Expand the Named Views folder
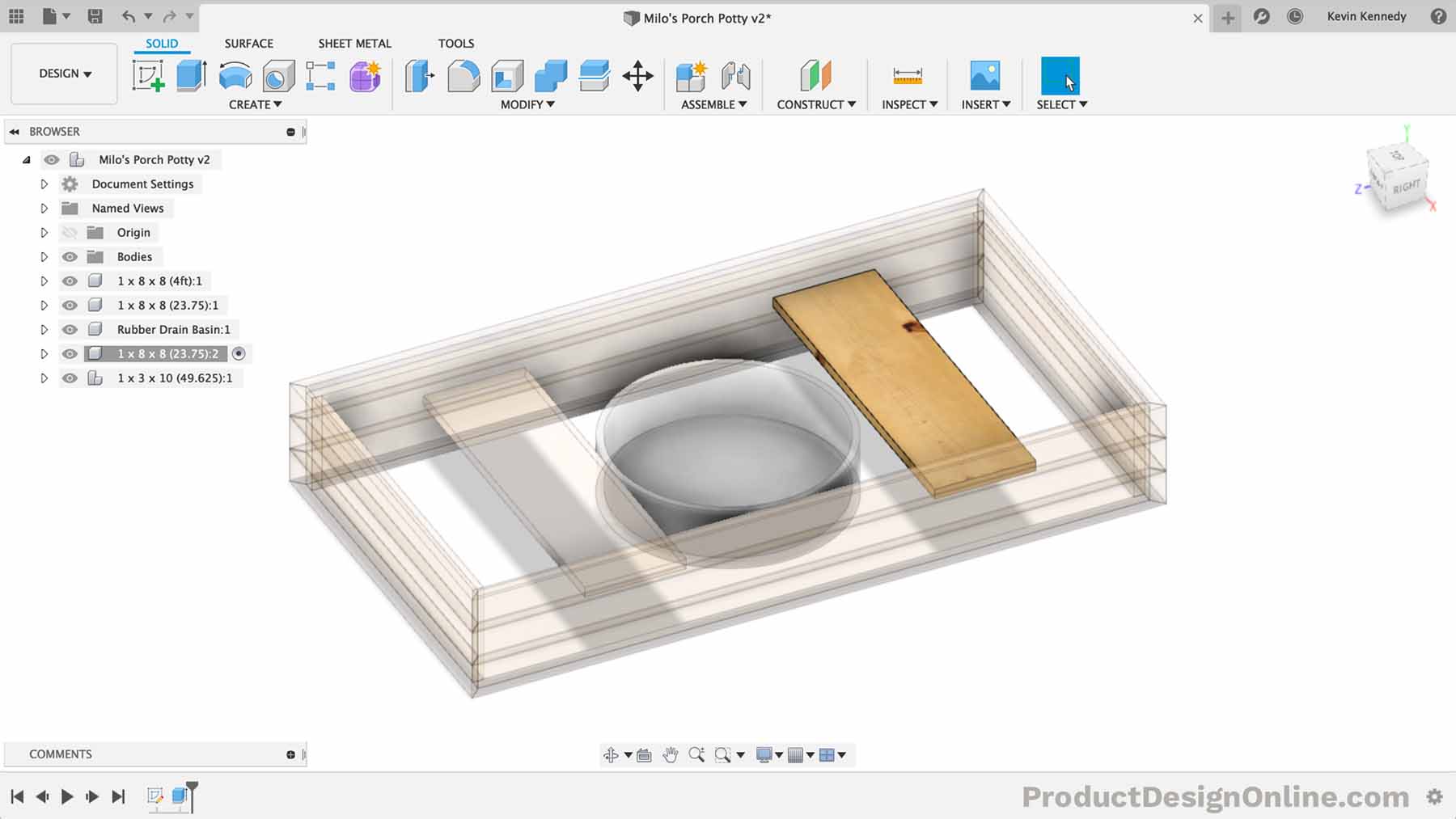1456x819 pixels. pyautogui.click(x=44, y=208)
